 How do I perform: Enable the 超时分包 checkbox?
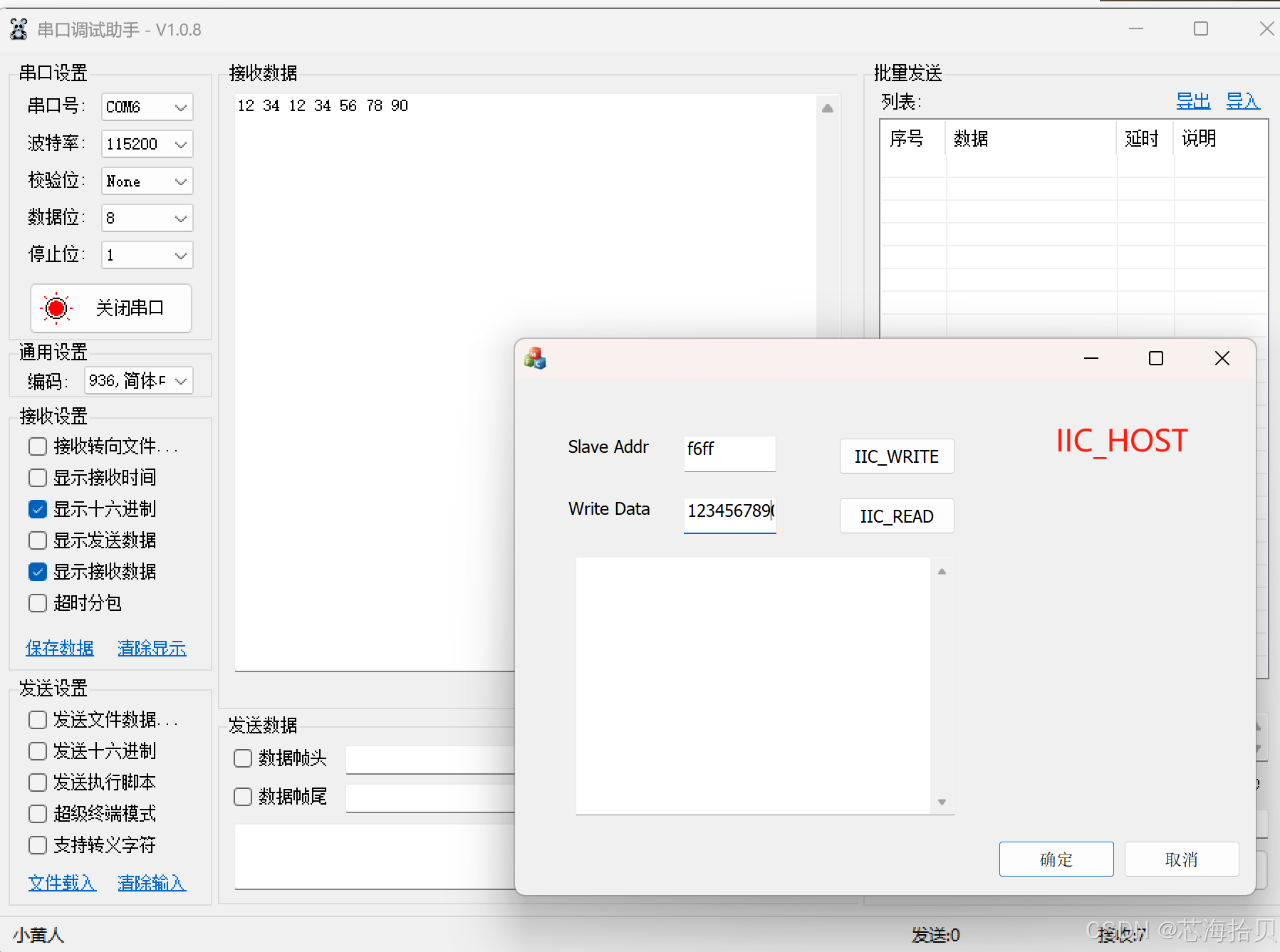tap(37, 602)
